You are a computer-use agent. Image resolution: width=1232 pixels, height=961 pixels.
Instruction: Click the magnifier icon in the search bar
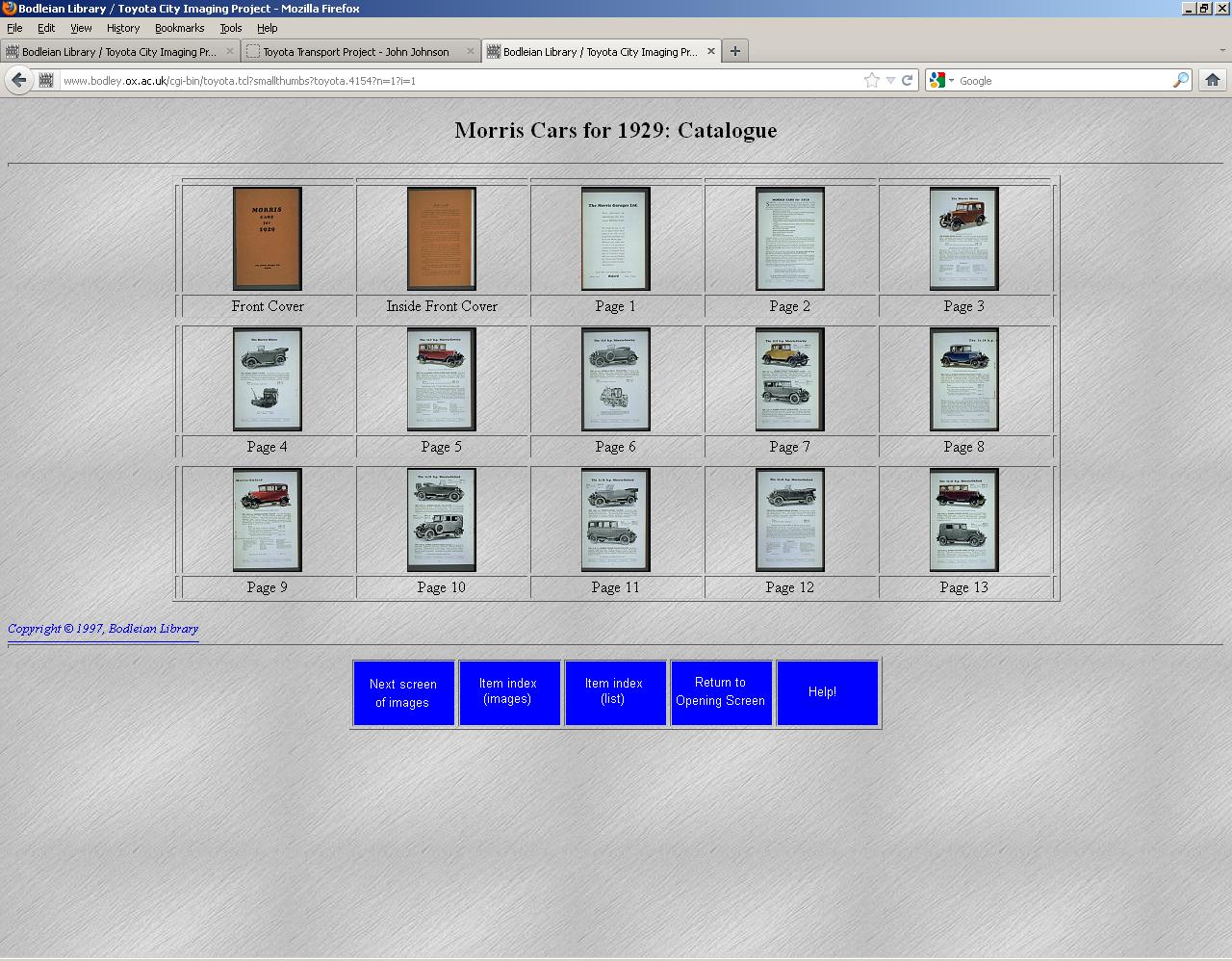(1181, 80)
